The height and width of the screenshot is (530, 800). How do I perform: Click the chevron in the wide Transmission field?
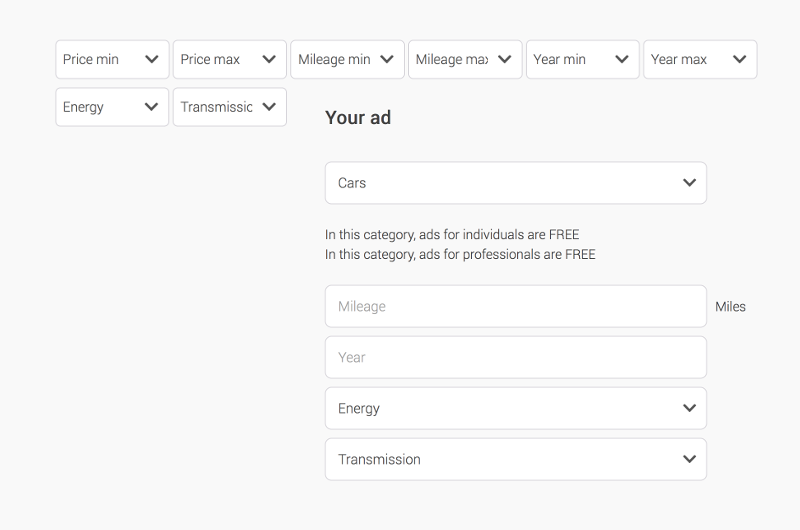(689, 459)
